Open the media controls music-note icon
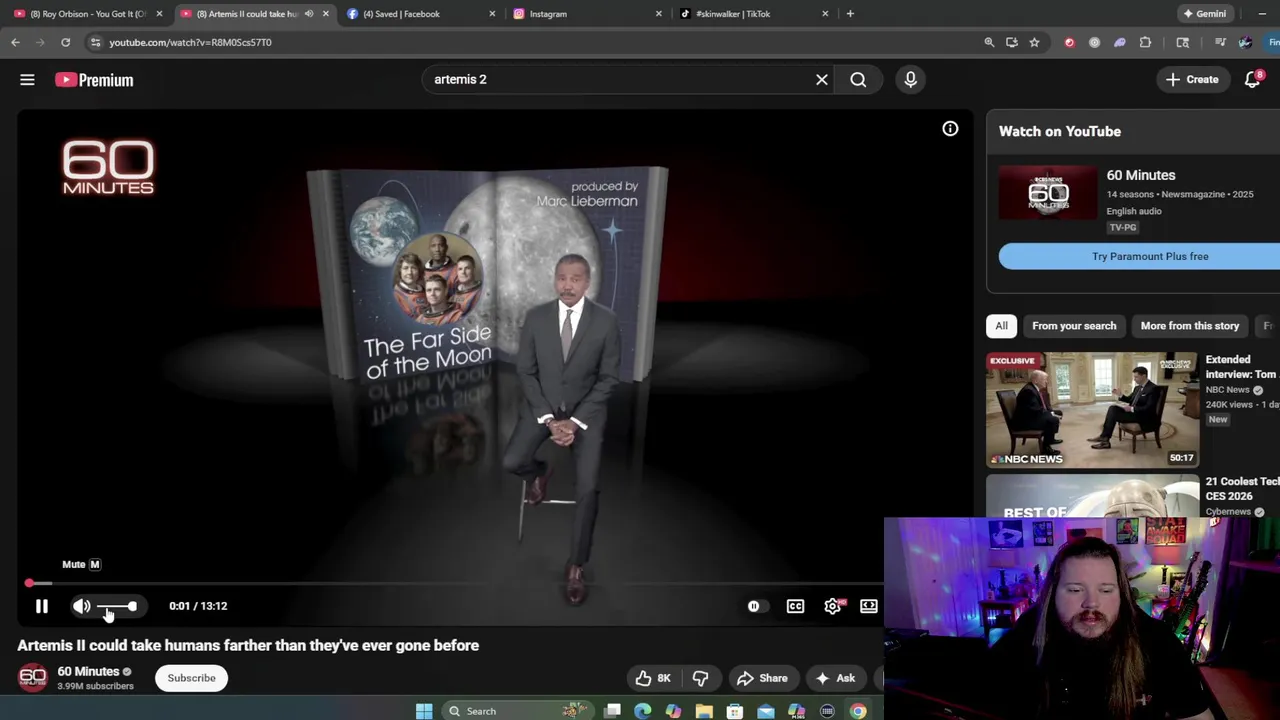 tap(1220, 42)
